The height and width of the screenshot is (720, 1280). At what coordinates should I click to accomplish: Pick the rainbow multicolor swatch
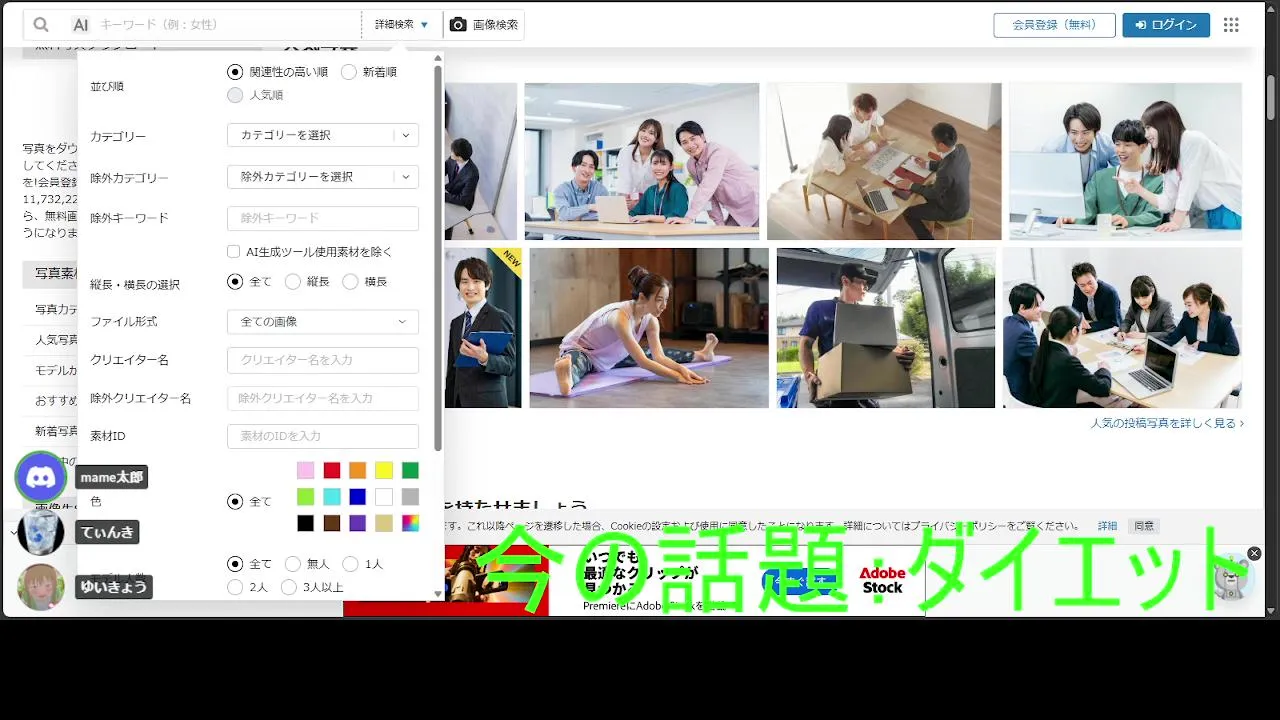coord(410,523)
